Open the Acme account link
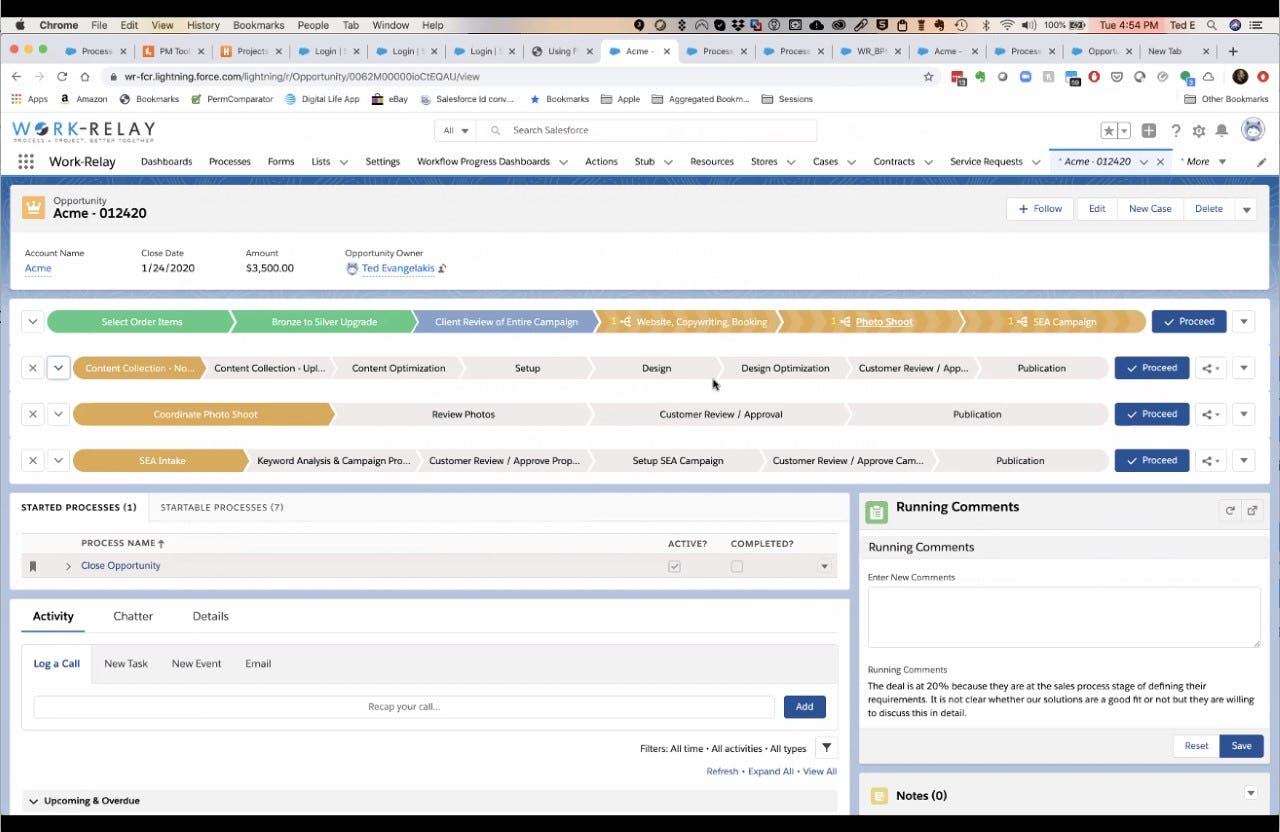 (37, 268)
